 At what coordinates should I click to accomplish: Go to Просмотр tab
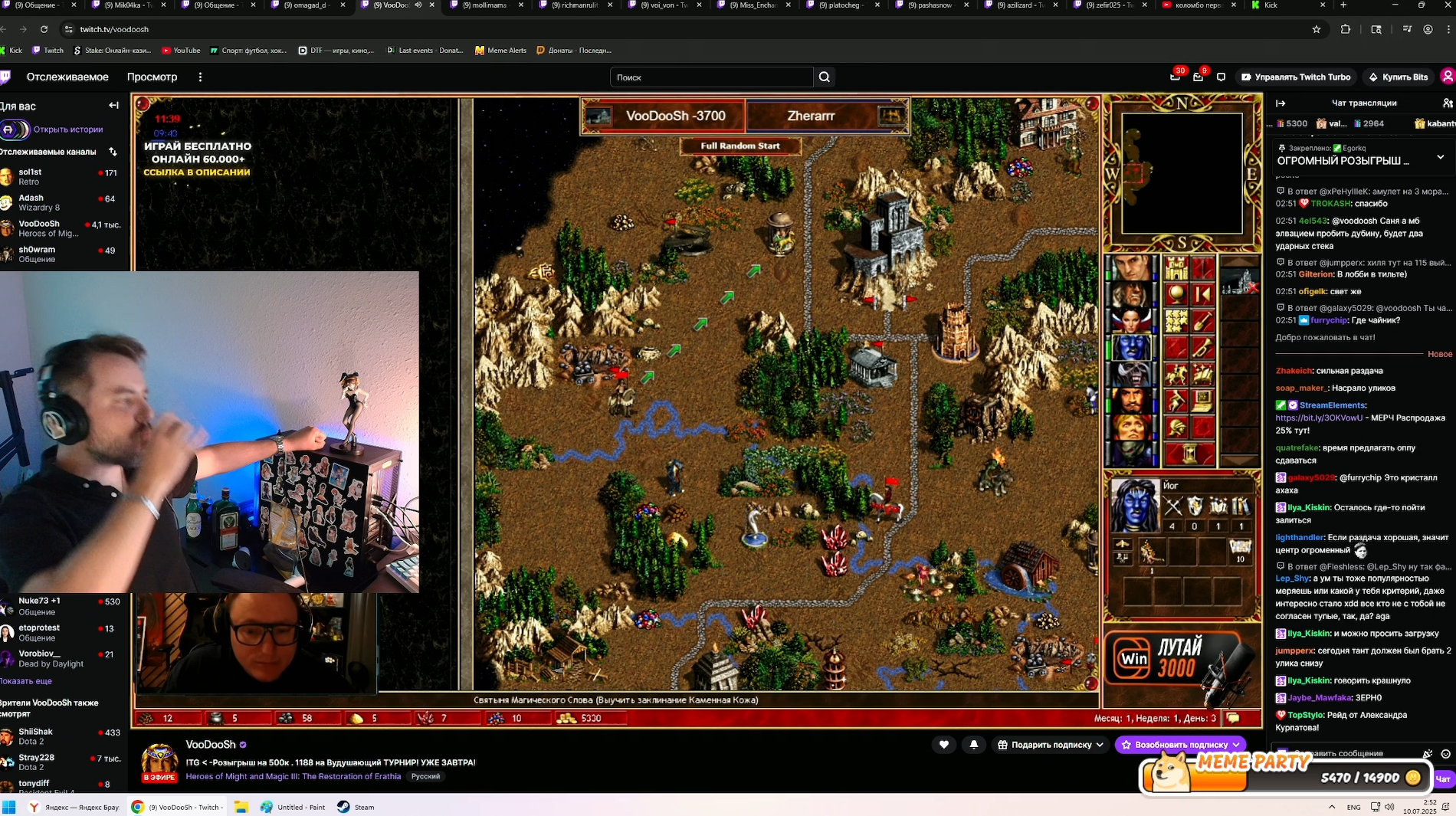pos(152,77)
